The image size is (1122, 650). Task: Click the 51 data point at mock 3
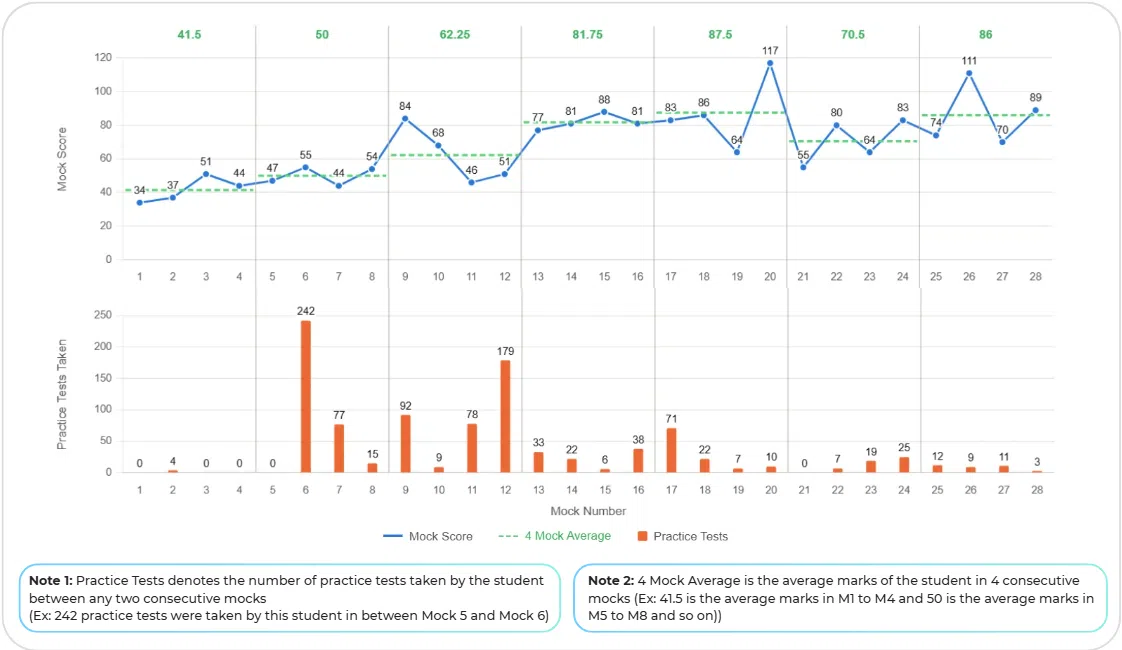tap(206, 174)
